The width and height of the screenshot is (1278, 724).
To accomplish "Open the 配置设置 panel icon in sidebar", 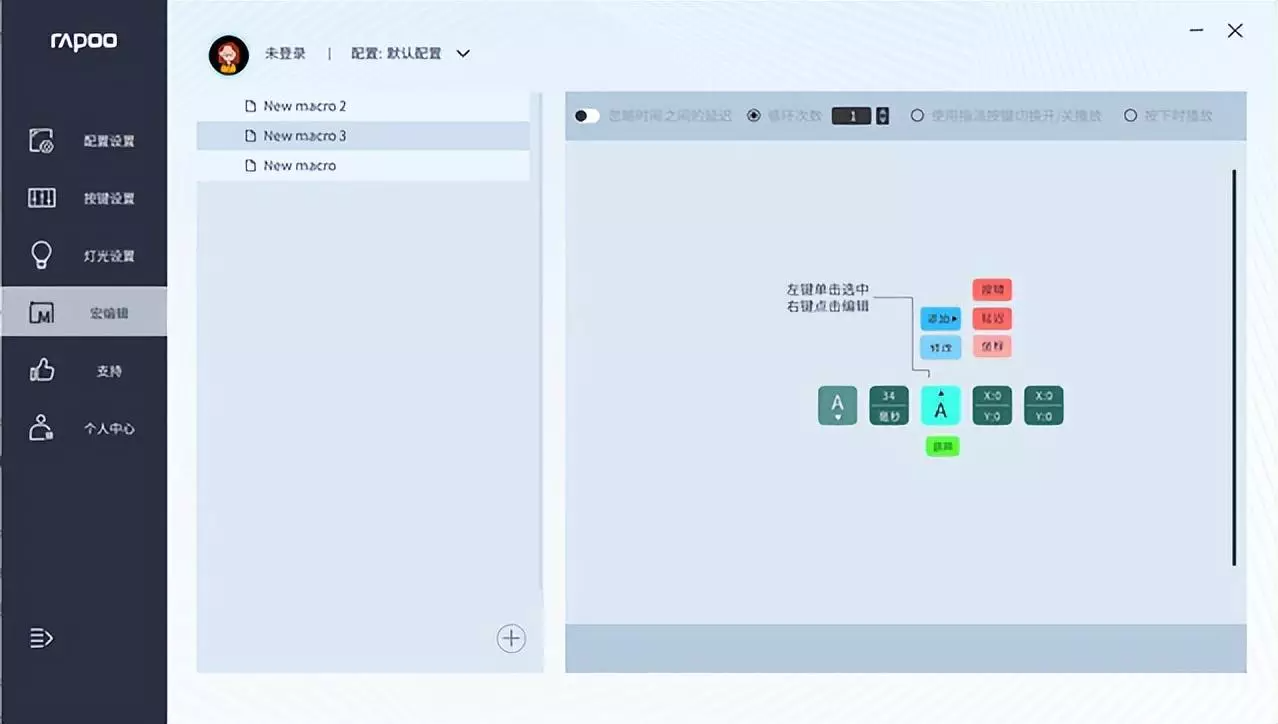I will [x=41, y=140].
